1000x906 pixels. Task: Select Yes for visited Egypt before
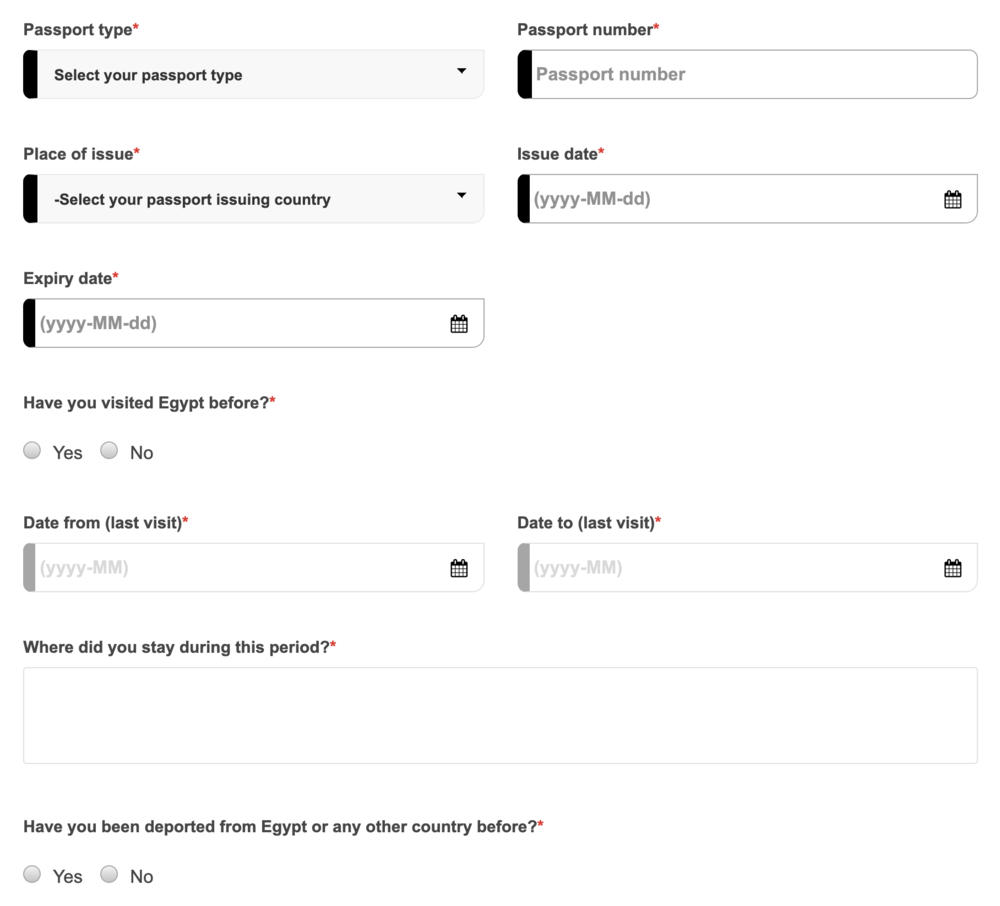tap(33, 451)
